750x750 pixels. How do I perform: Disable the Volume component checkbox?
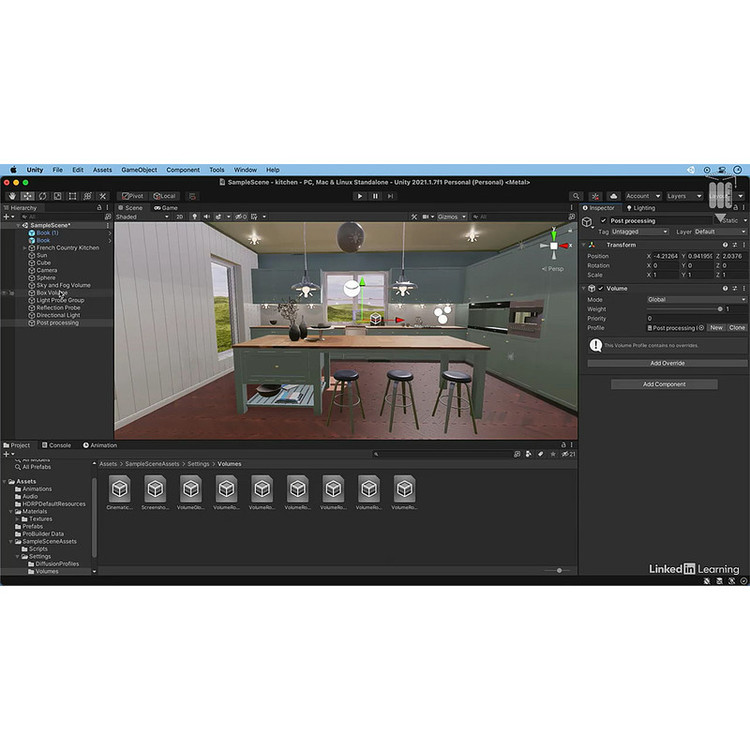(601, 288)
